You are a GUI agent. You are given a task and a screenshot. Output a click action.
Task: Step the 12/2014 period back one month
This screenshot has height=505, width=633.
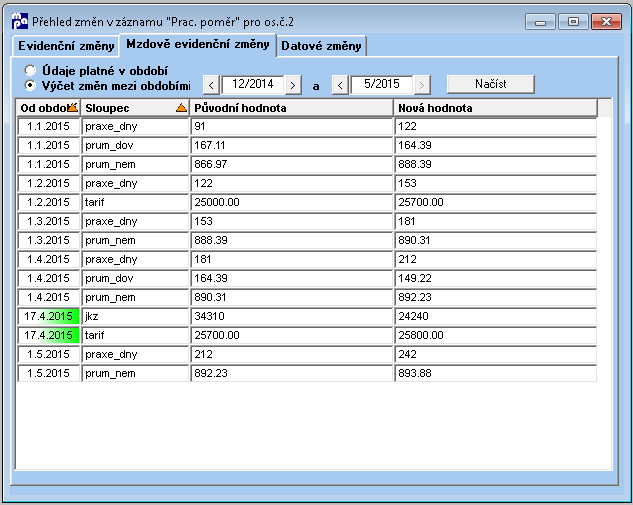pos(211,85)
